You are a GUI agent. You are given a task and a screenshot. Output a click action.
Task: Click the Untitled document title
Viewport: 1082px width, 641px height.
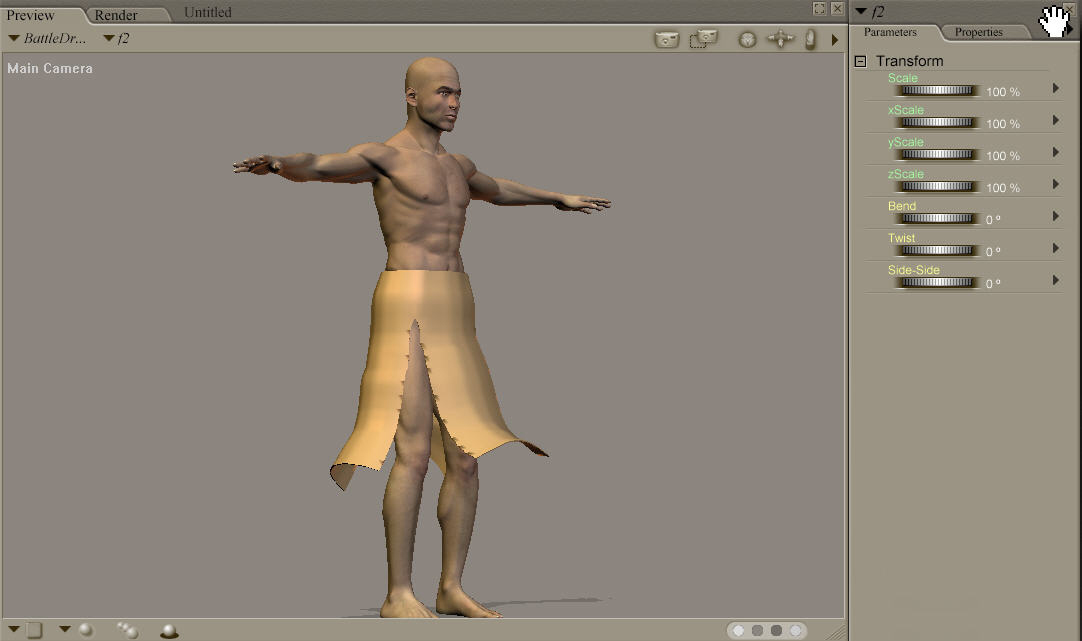[208, 12]
